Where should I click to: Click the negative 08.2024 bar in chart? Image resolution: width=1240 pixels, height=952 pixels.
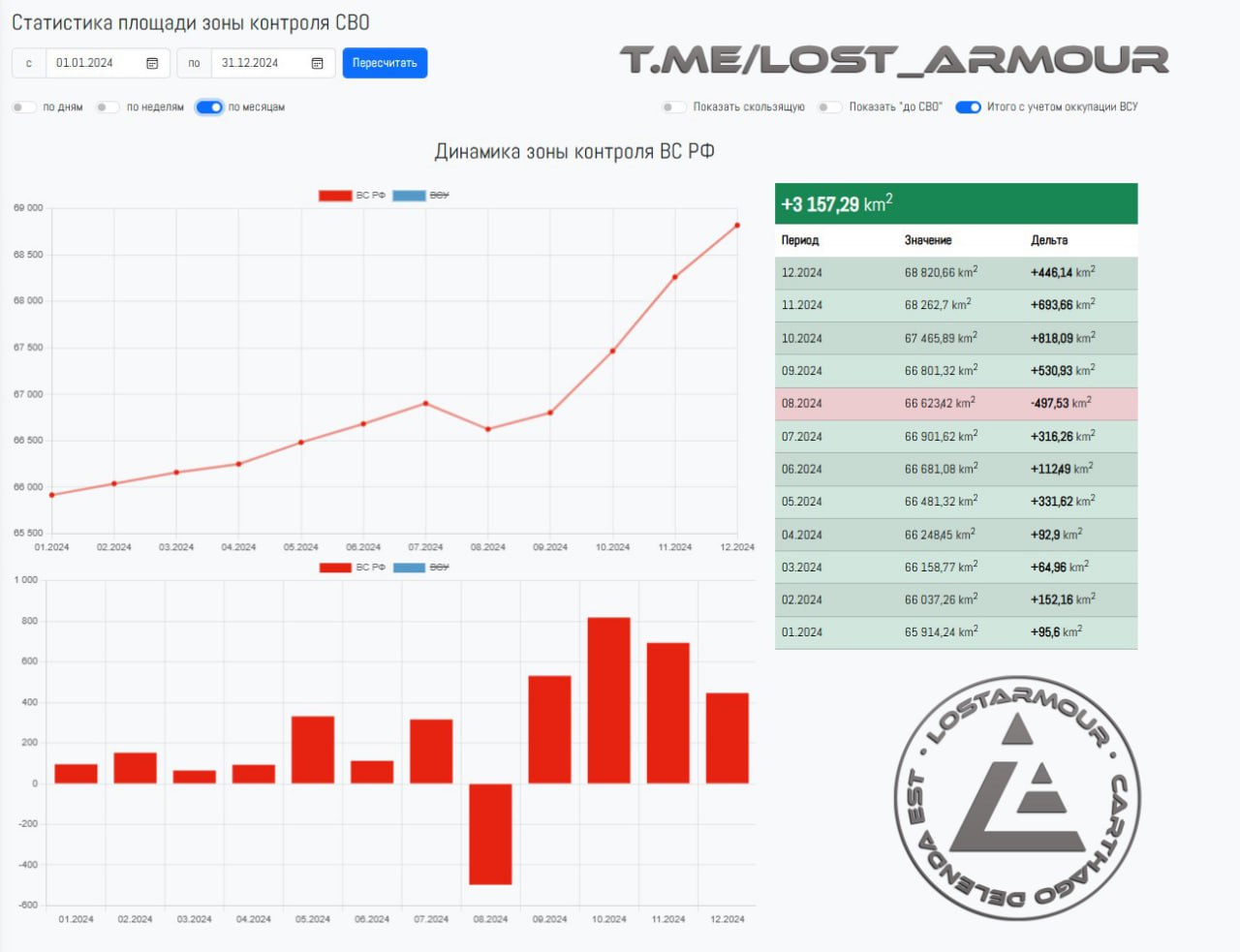pos(490,834)
